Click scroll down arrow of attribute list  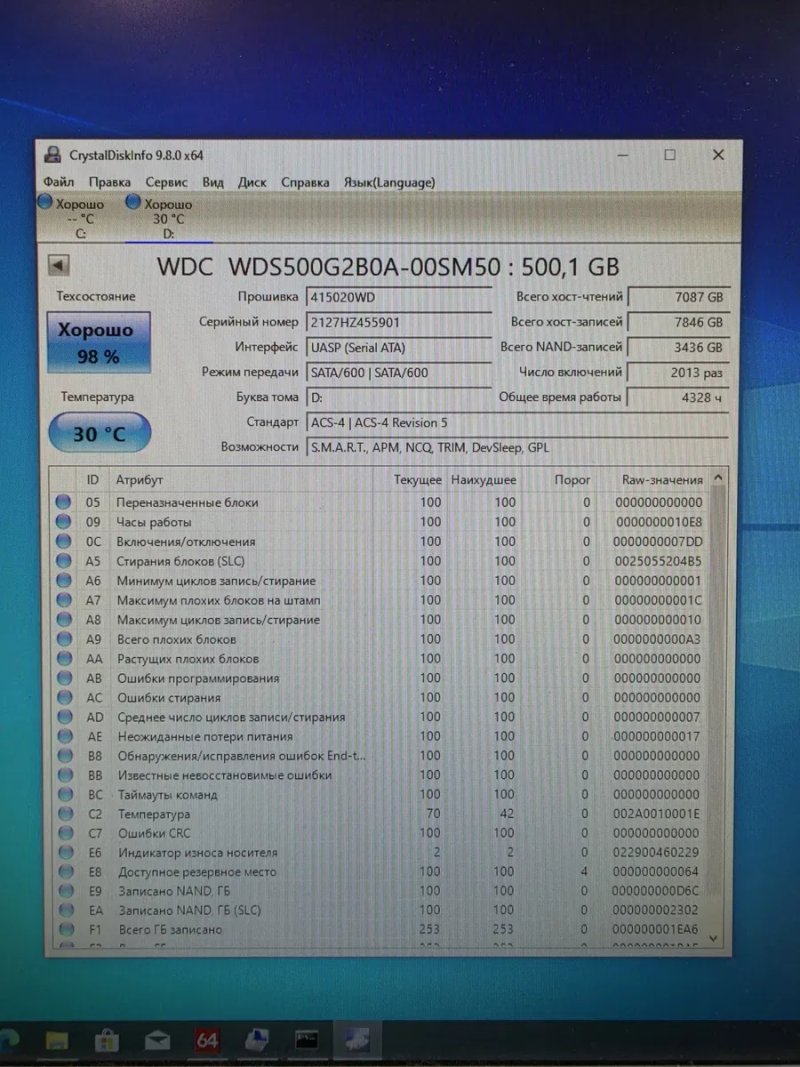coord(714,938)
